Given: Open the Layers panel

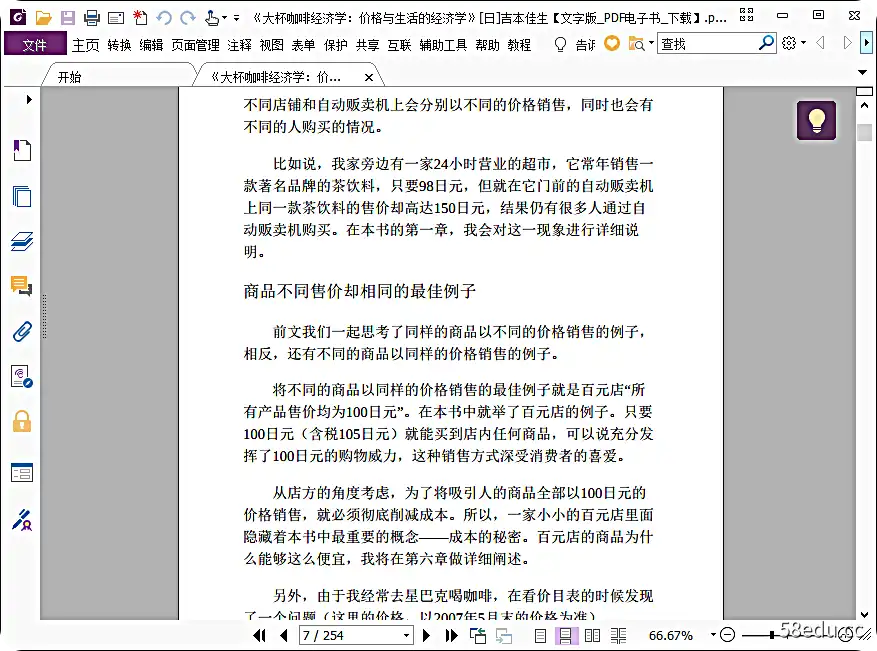Looking at the screenshot, I should click(22, 242).
